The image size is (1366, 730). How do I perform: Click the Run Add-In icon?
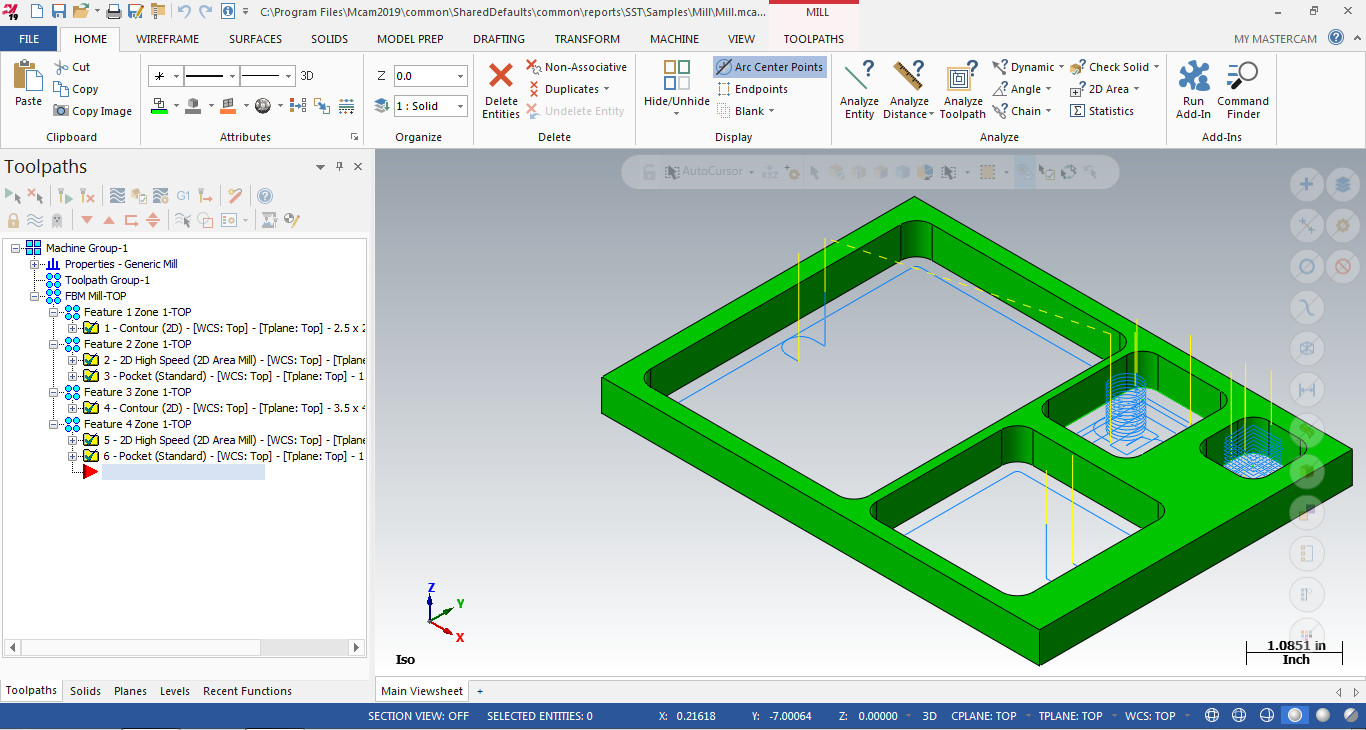[1193, 89]
